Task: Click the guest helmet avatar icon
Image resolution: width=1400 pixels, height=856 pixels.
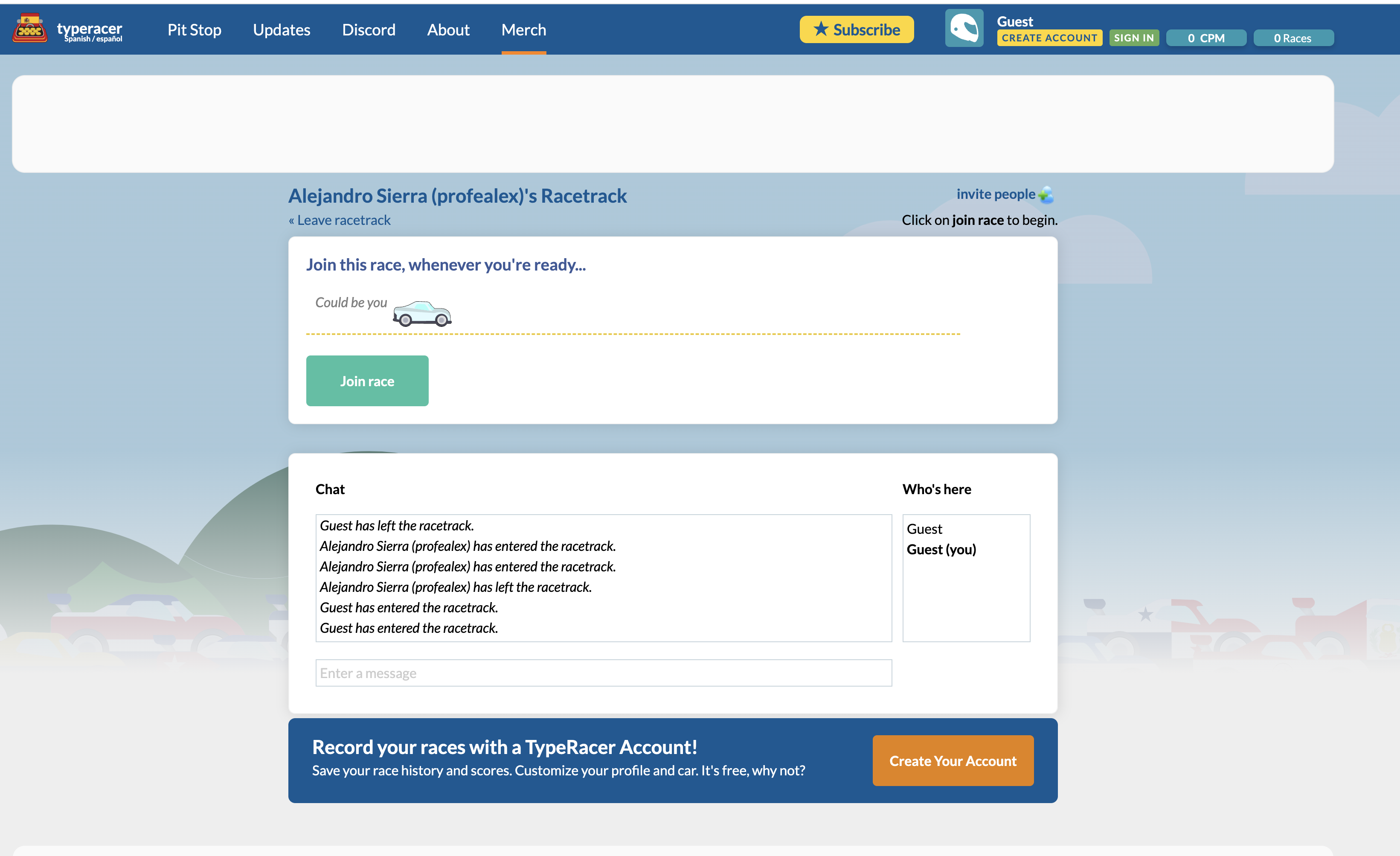Action: point(964,29)
